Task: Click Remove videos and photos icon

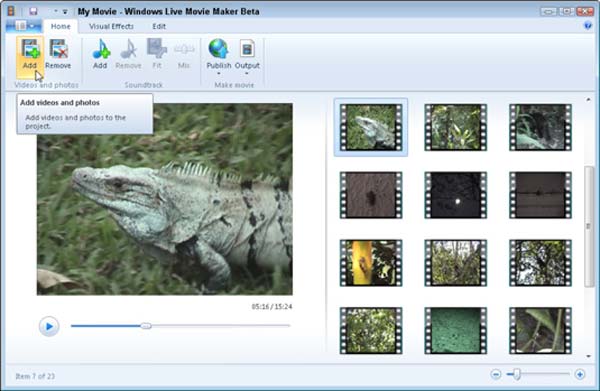Action: click(x=58, y=49)
